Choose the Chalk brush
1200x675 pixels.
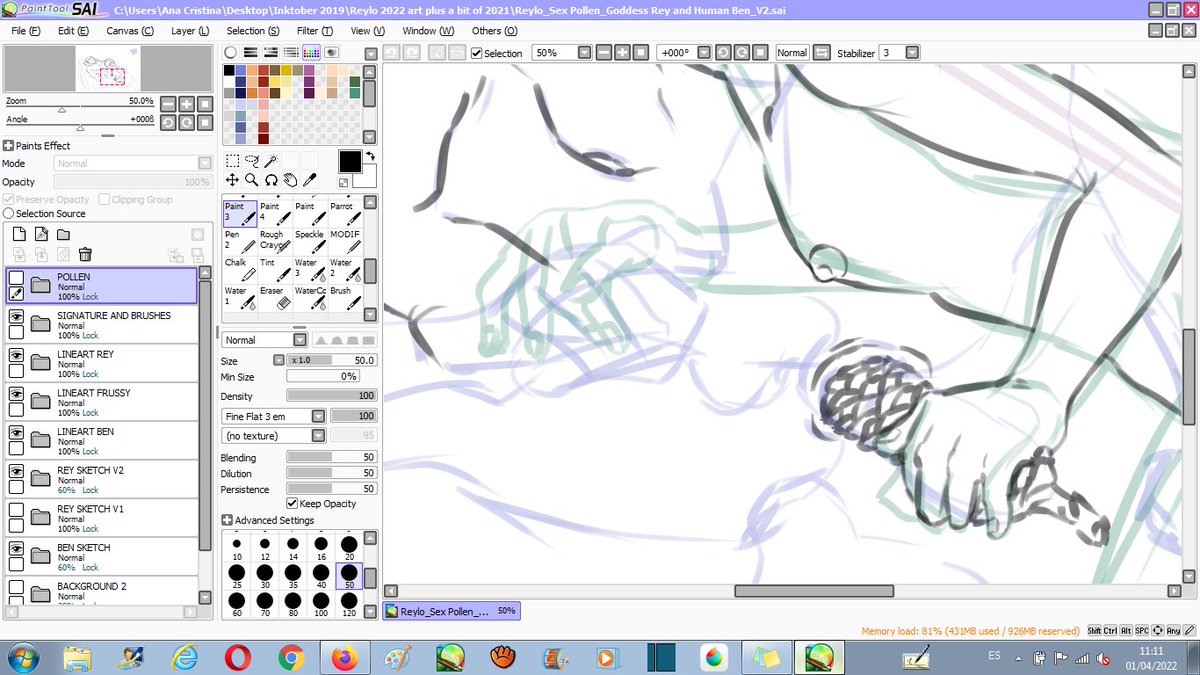tap(240, 268)
